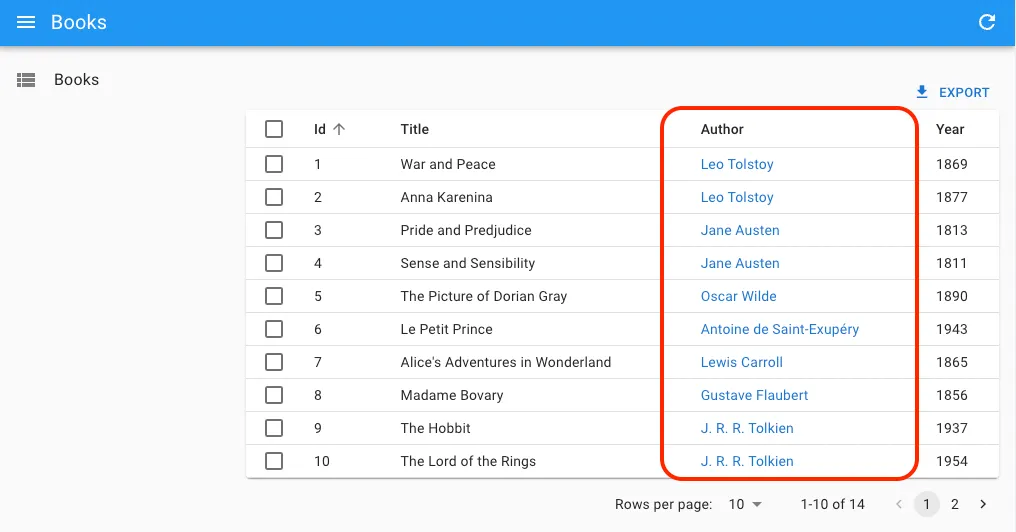This screenshot has height=532, width=1016.
Task: Click the refresh icon in the top bar
Action: (x=987, y=22)
